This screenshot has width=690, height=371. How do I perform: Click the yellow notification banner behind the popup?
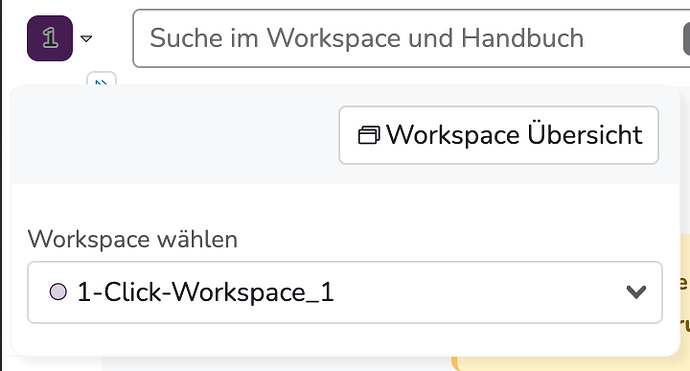(x=572, y=364)
